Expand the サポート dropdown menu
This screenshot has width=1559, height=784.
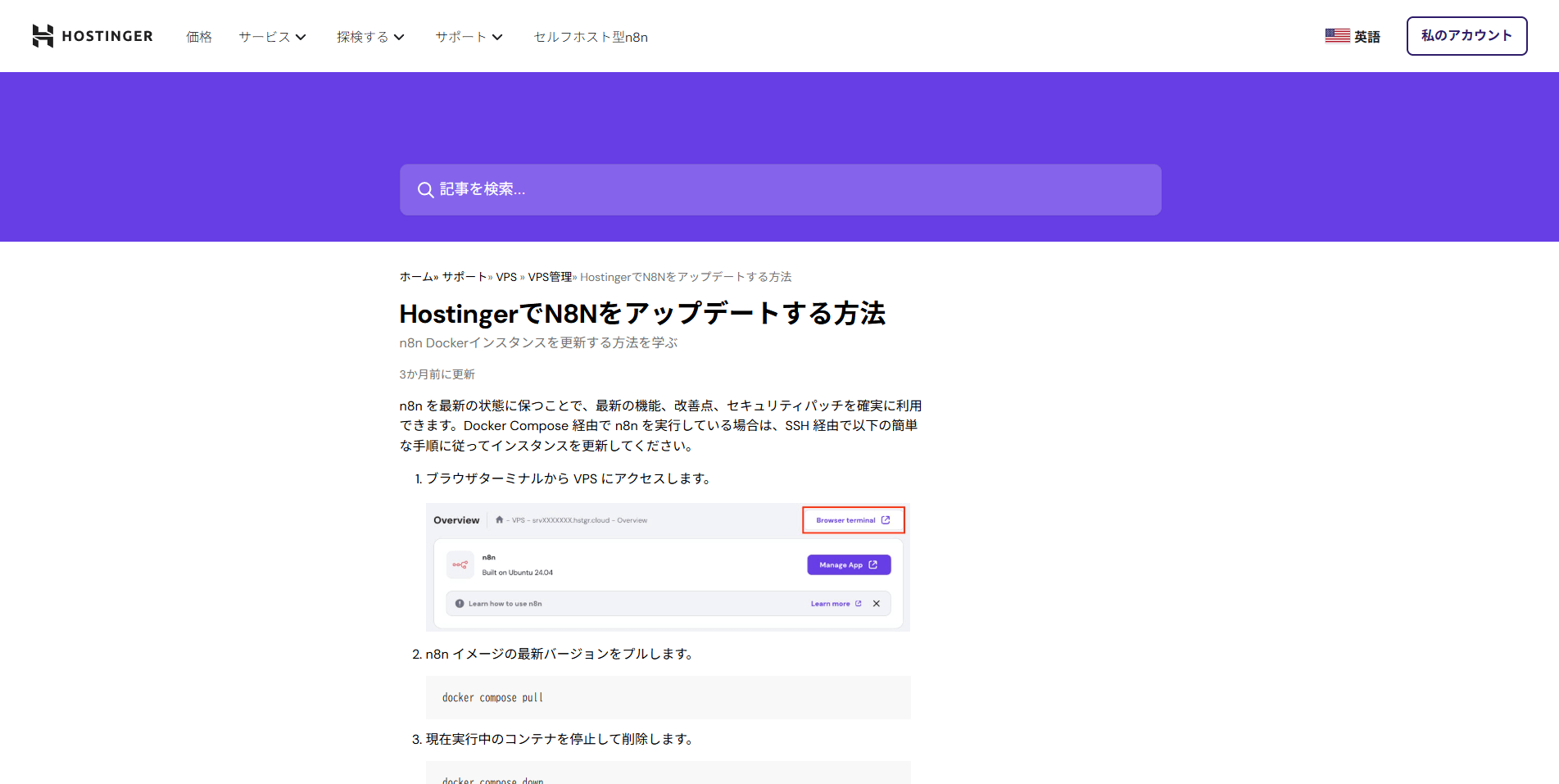pos(469,37)
